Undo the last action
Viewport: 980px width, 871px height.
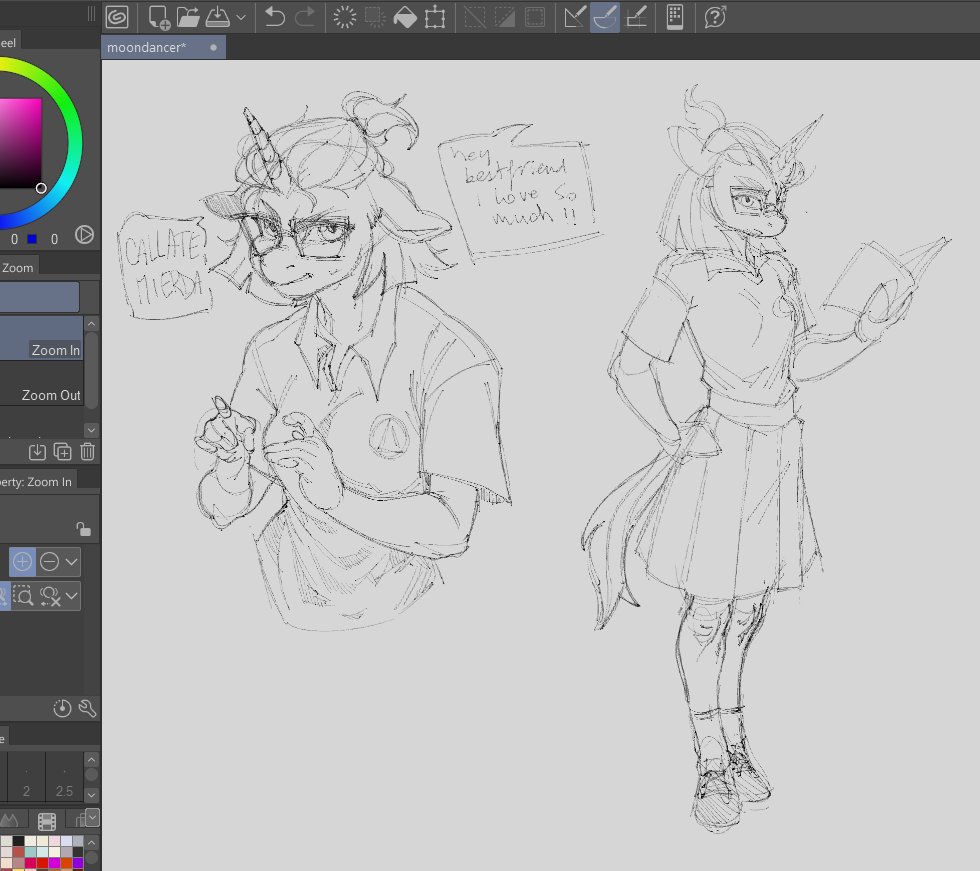click(274, 17)
